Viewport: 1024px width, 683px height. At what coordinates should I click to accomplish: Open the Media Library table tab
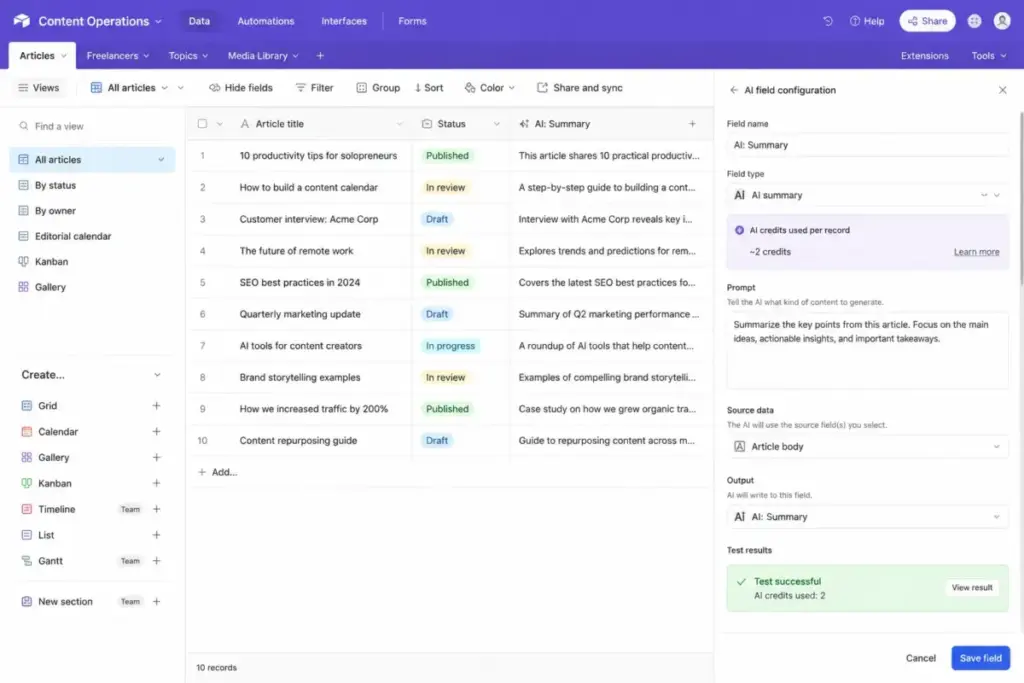[x=263, y=56]
